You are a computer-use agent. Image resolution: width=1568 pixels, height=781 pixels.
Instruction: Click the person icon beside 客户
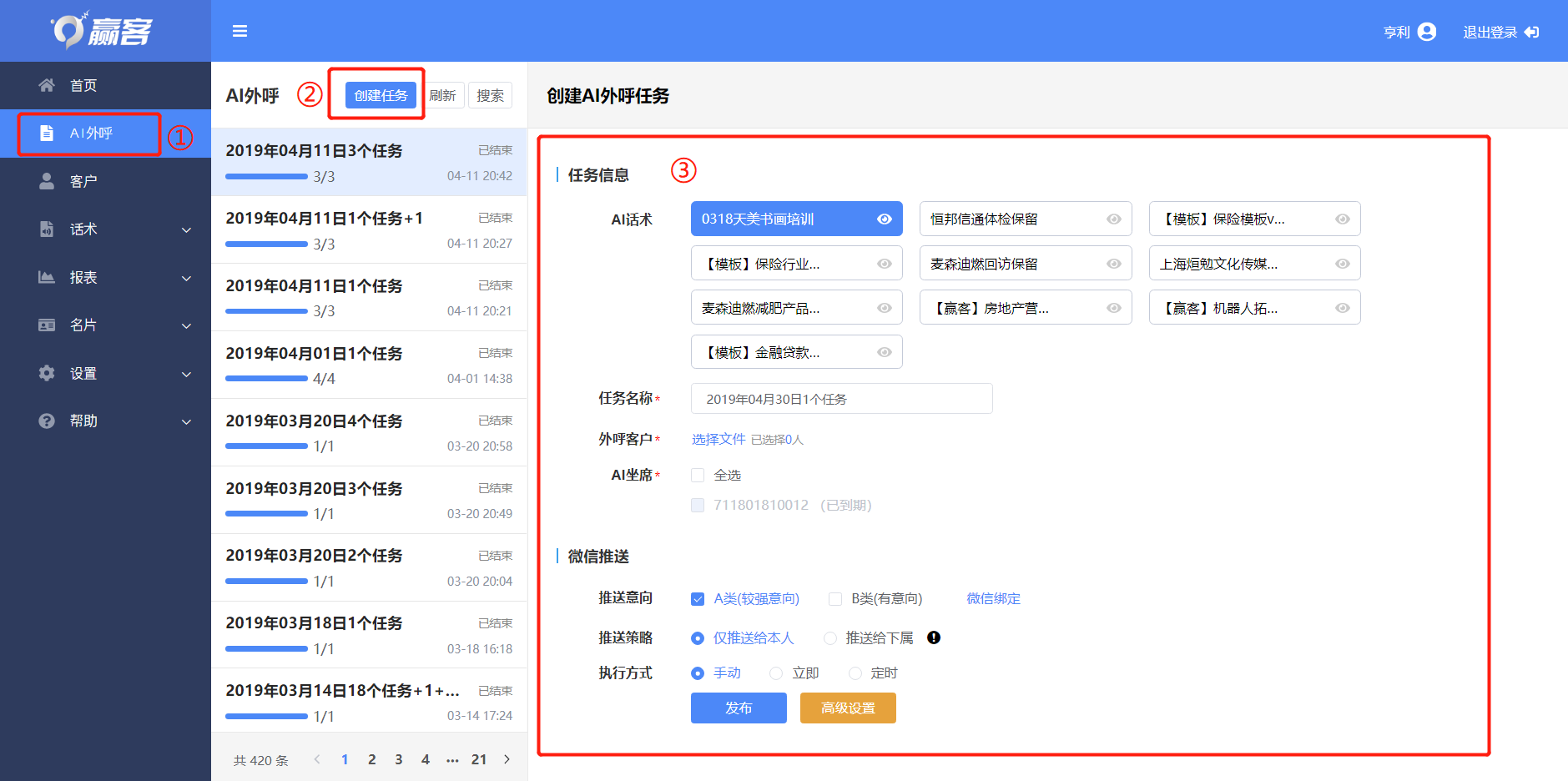[x=47, y=181]
